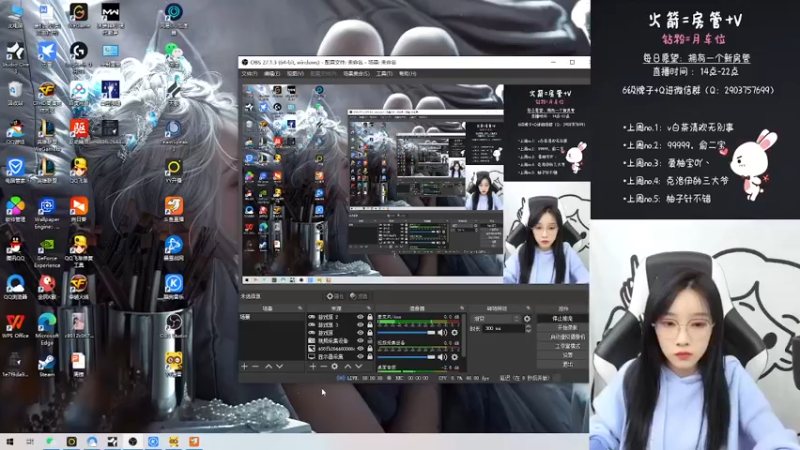Toggle lock on 视频采集设备 source
Image resolution: width=800 pixels, height=450 pixels.
click(x=370, y=341)
